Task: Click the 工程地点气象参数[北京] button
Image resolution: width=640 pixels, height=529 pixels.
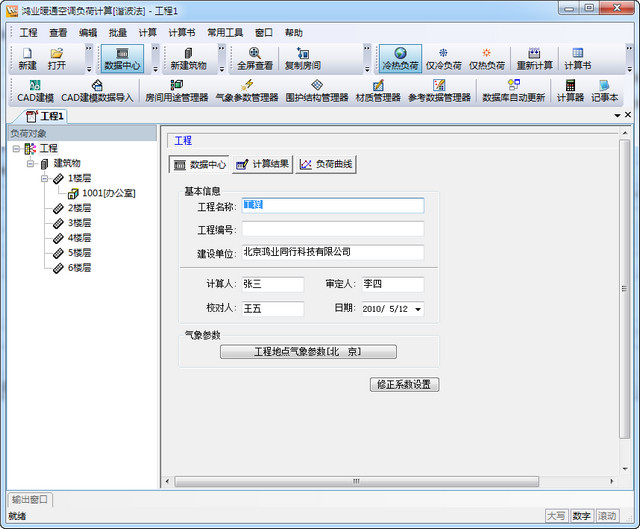Action: point(308,352)
